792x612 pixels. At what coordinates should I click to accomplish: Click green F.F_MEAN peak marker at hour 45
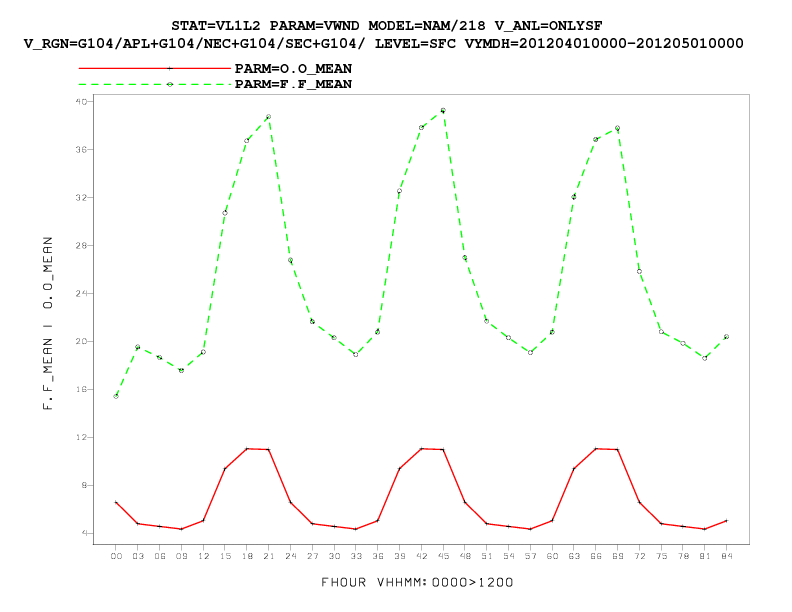tap(443, 111)
